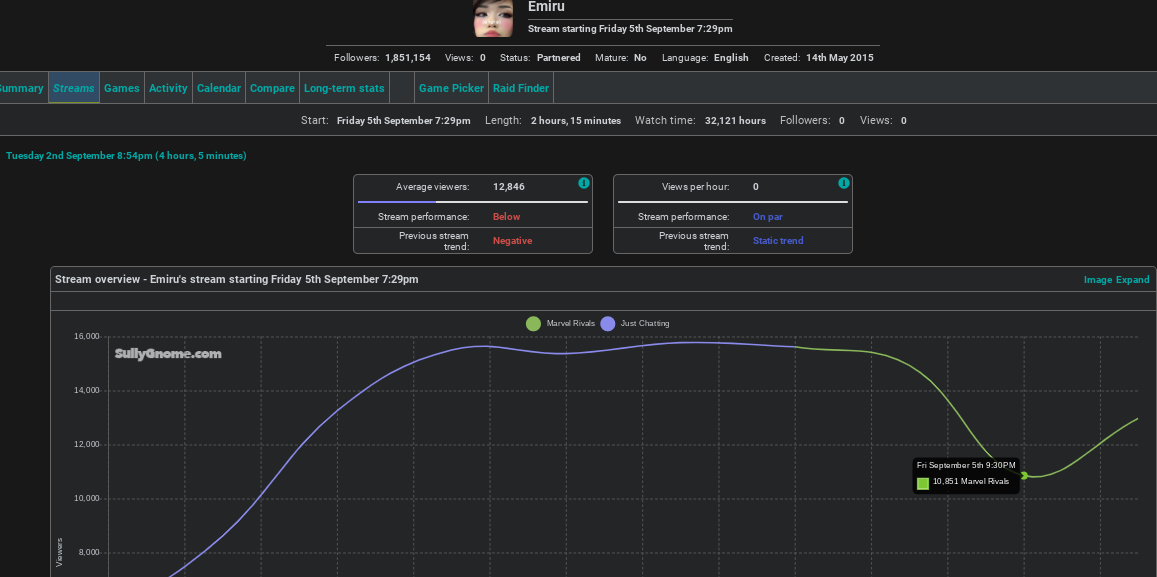View the Calendar tab
The height and width of the screenshot is (577, 1157).
click(x=219, y=88)
